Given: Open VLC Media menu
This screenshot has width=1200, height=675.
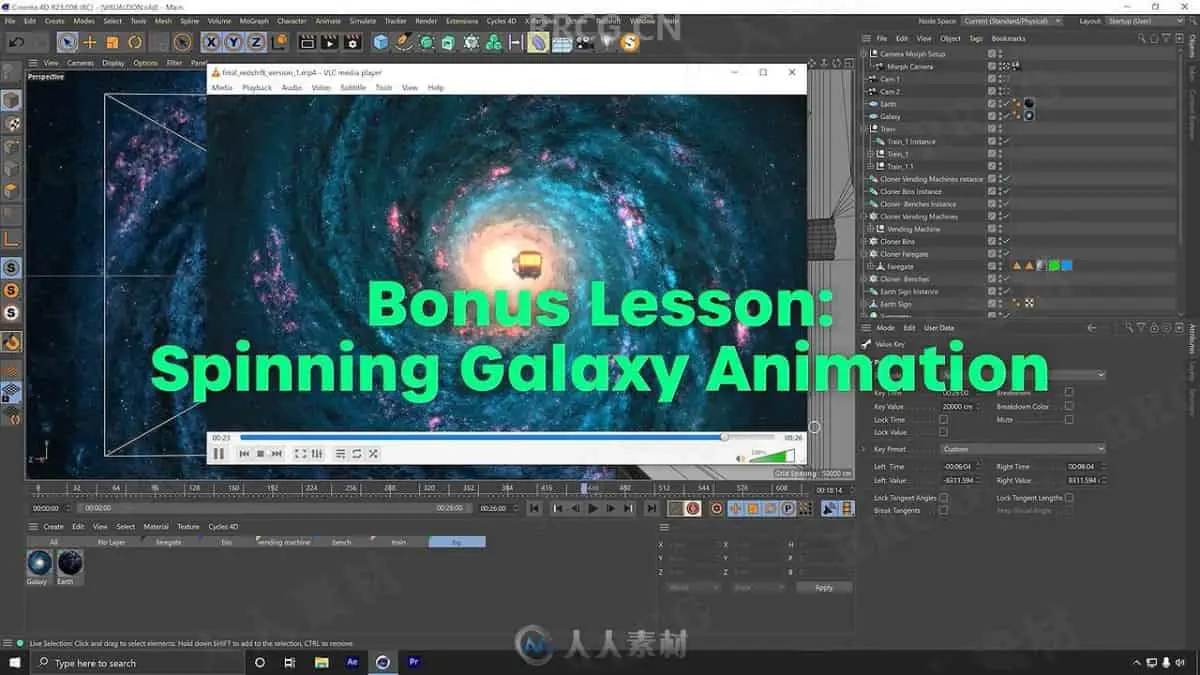Looking at the screenshot, I should pyautogui.click(x=222, y=88).
